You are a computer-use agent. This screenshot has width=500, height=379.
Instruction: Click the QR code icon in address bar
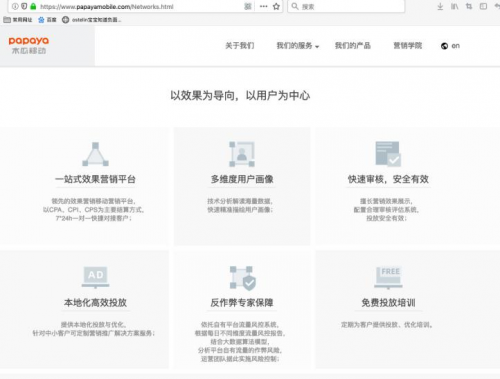248,6
